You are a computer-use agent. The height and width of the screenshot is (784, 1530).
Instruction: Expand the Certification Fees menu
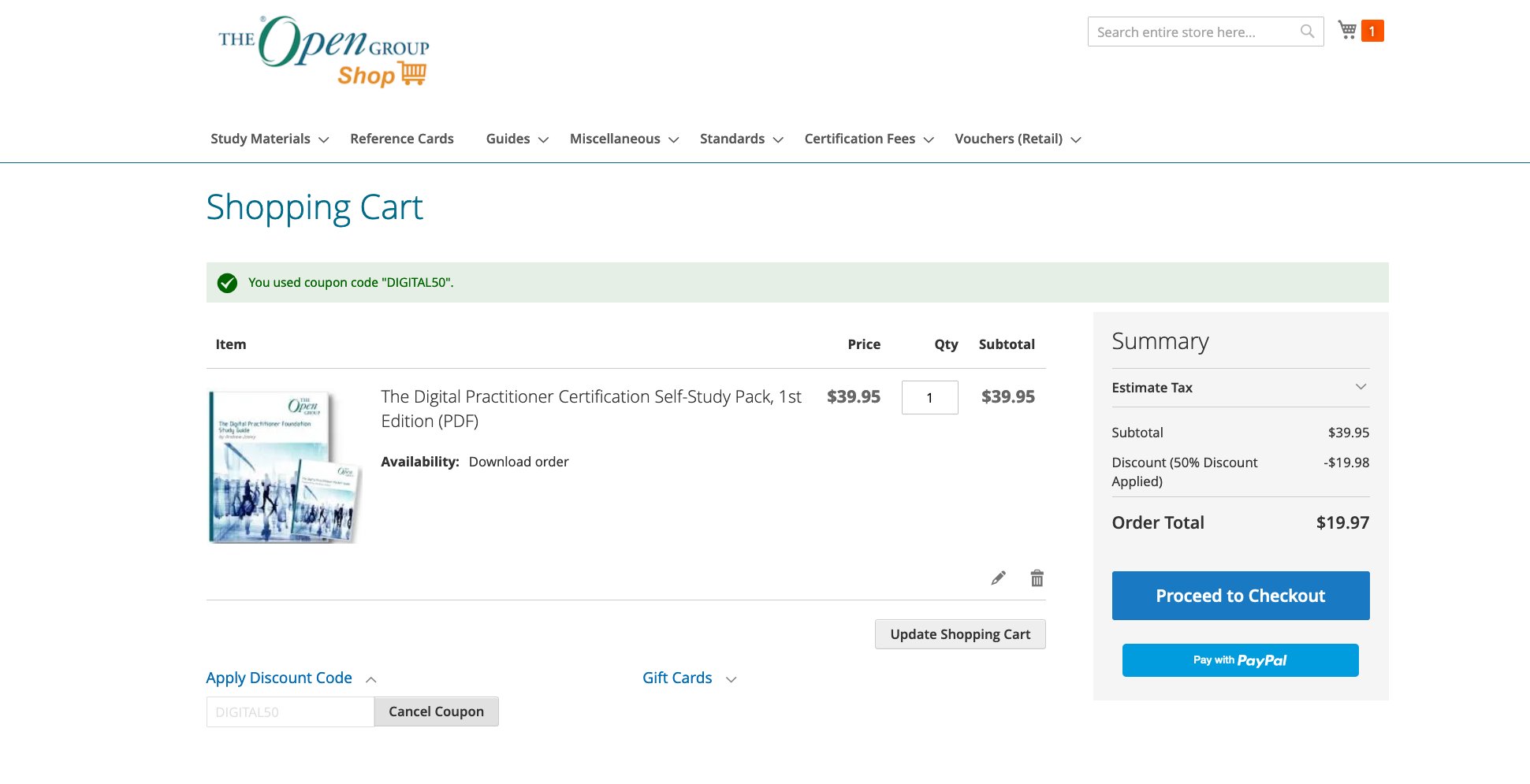[x=869, y=139]
